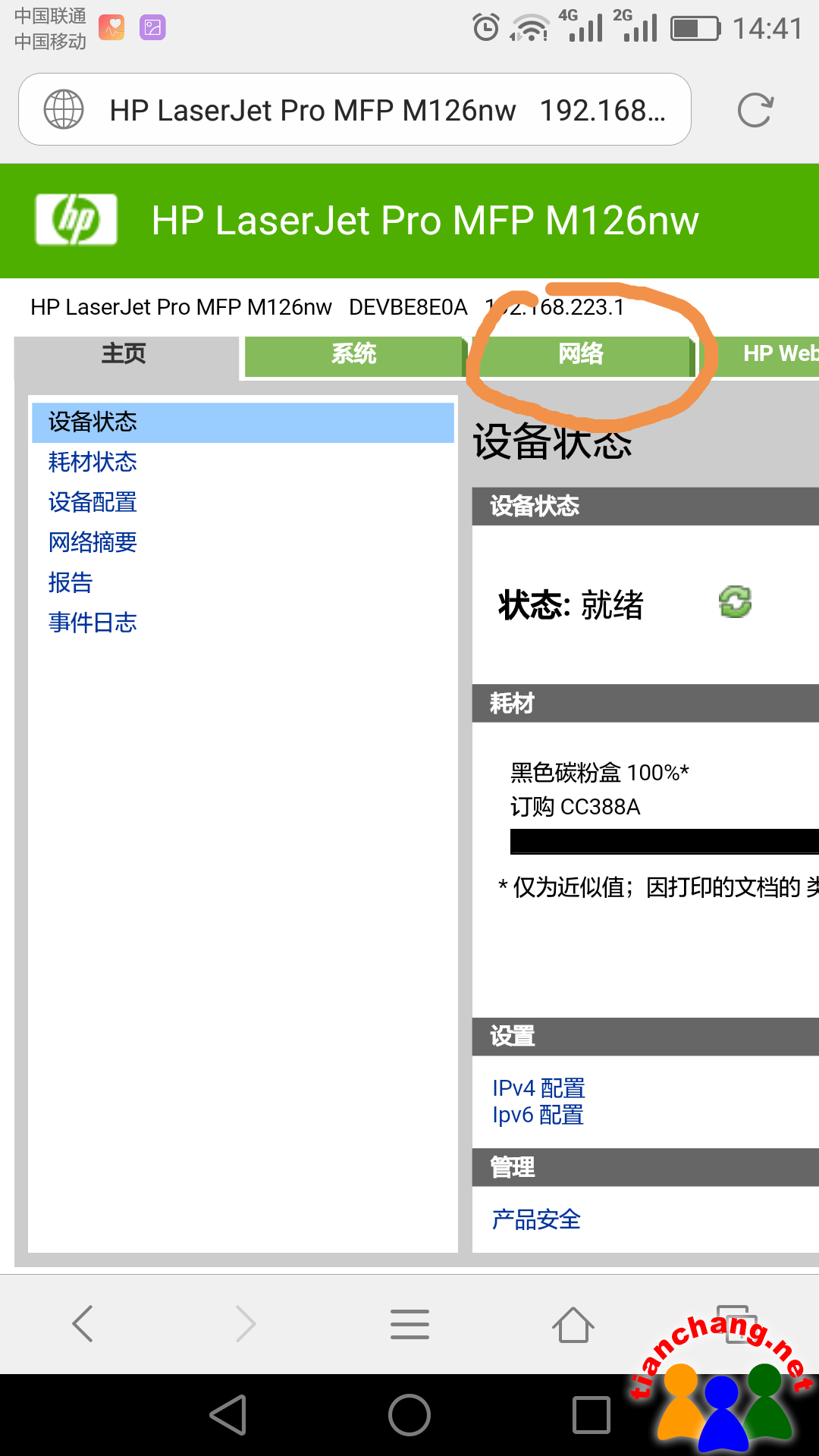Screen dimensions: 819x1456
Task: Open the HP Web tab
Action: [x=759, y=356]
